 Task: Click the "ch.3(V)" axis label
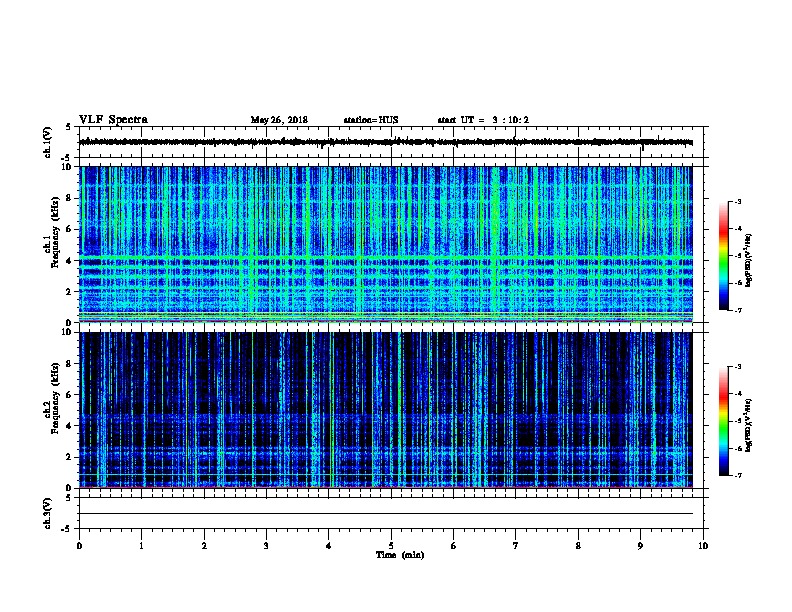point(48,513)
